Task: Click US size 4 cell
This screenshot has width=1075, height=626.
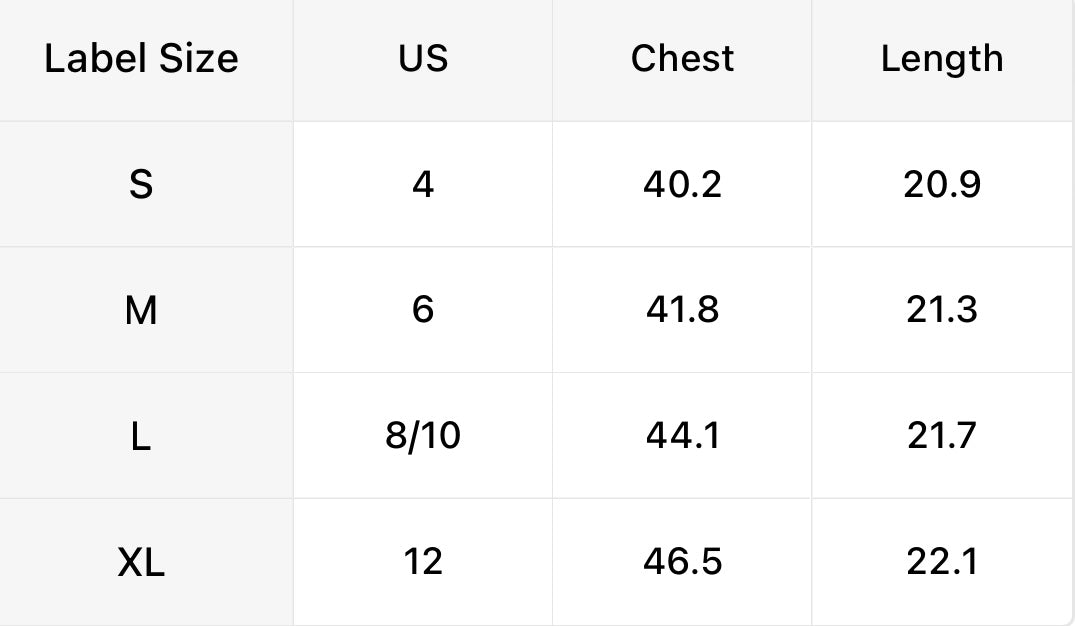Action: click(x=423, y=185)
